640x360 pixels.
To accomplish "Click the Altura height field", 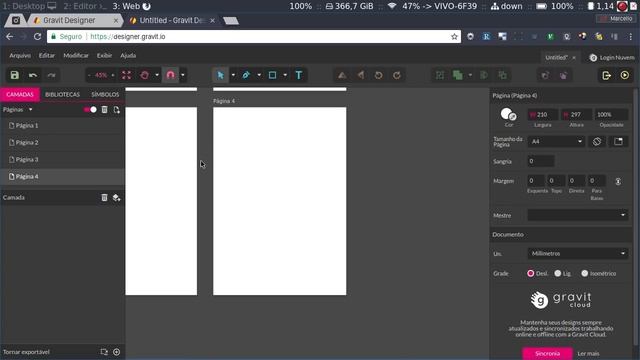I will [x=576, y=115].
